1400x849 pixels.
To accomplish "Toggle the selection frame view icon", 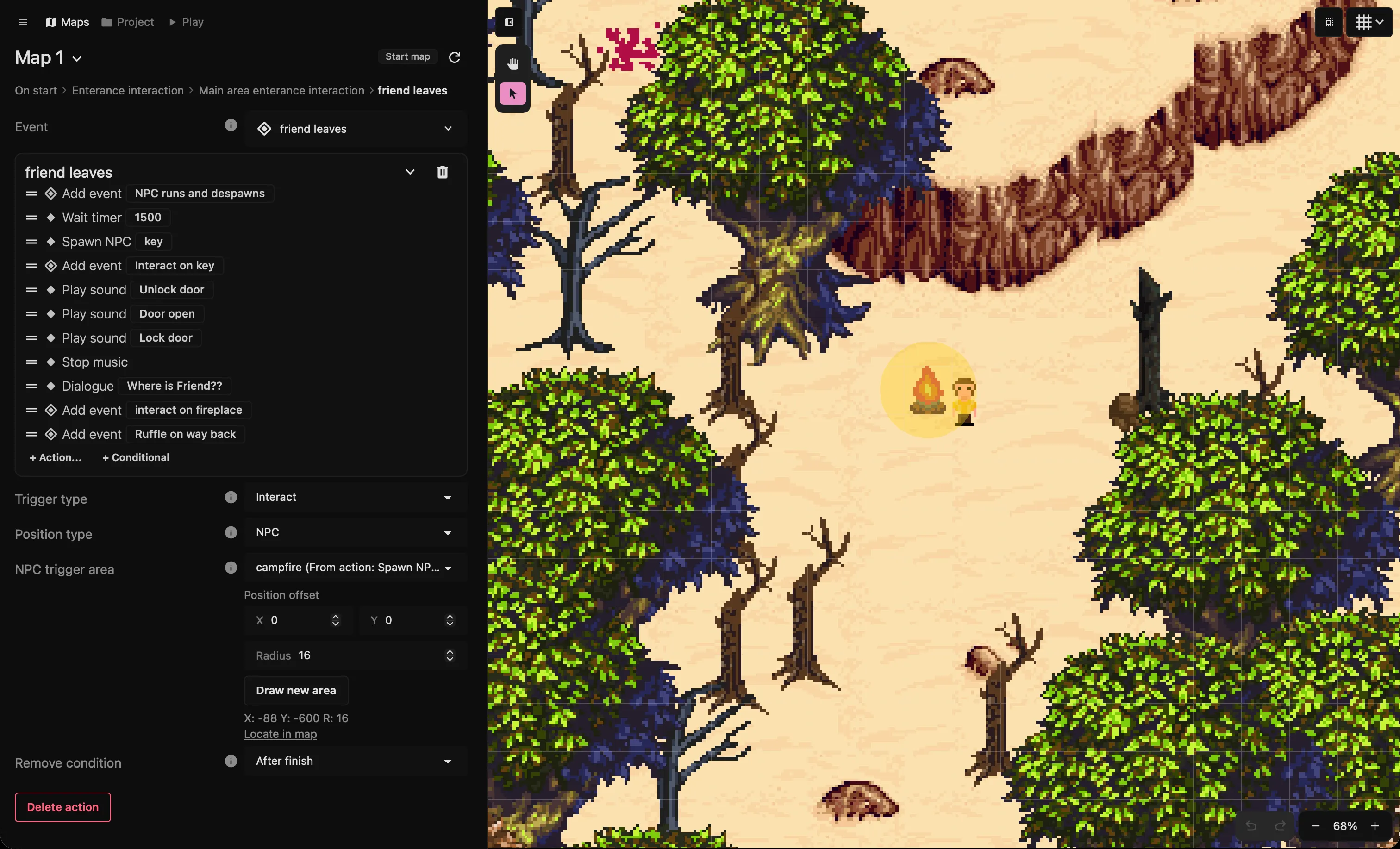I will pyautogui.click(x=1328, y=22).
